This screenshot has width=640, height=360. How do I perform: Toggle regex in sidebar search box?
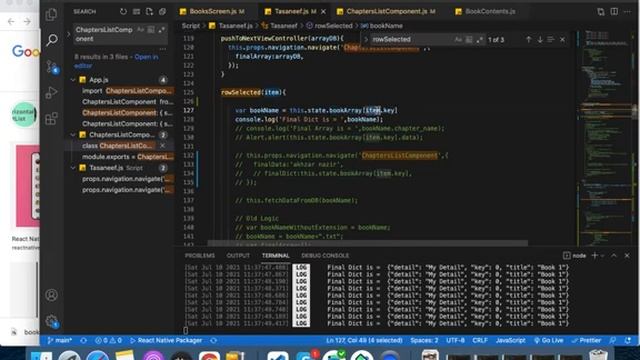pos(162,30)
